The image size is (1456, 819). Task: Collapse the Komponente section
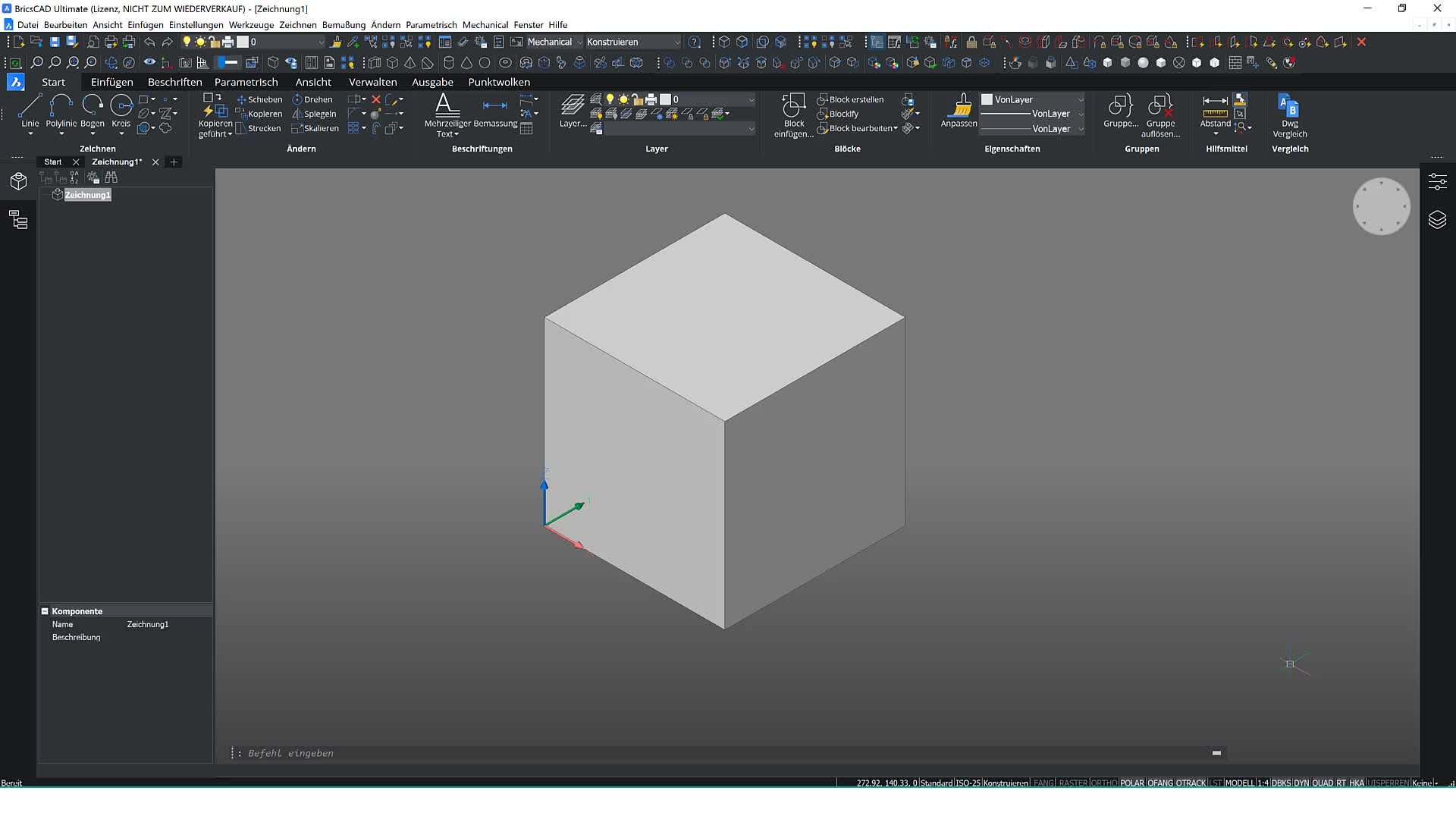click(45, 611)
